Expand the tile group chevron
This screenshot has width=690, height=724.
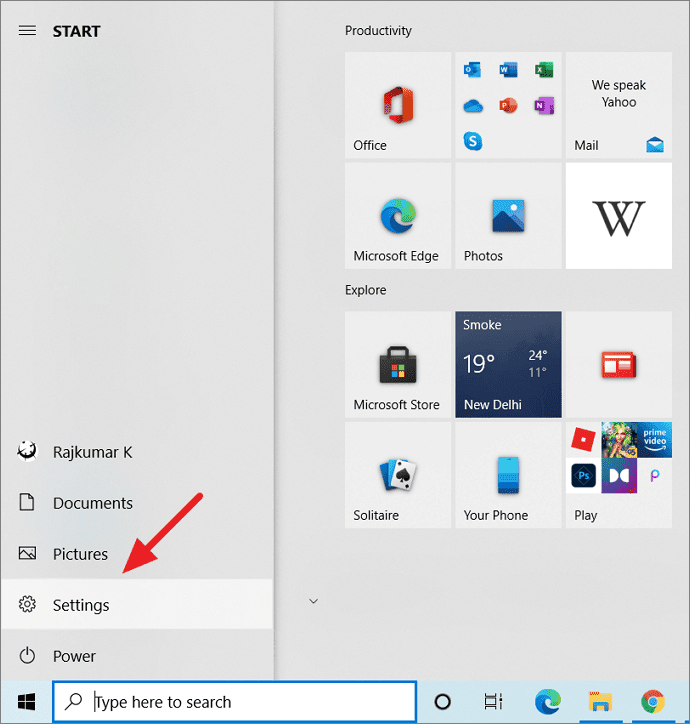[x=314, y=601]
